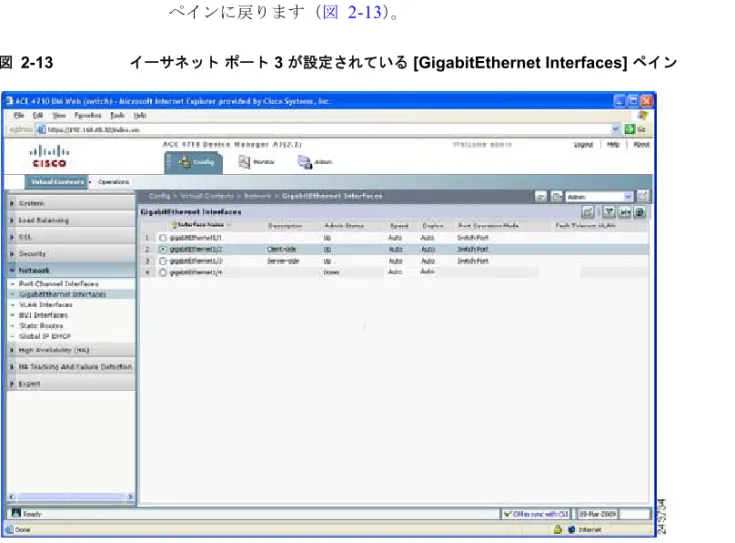Click the table toolbar icon left of the Filter funnel
The image size is (735, 543).
588,212
